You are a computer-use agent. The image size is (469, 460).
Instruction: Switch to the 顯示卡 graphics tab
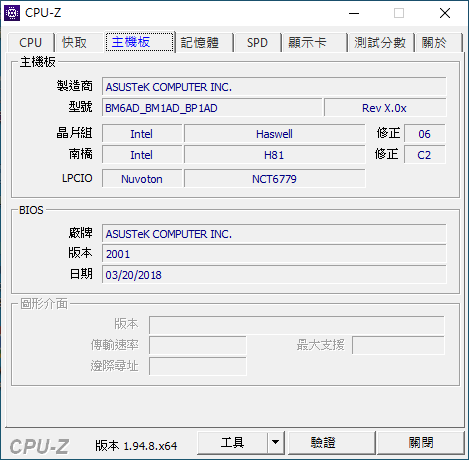point(314,42)
